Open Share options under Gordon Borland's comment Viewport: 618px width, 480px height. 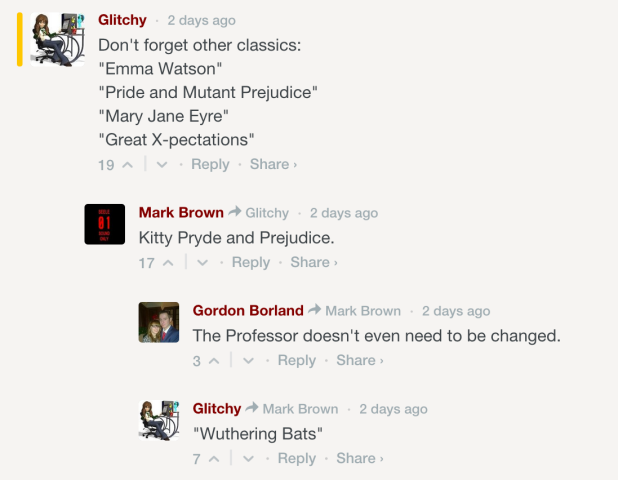[x=359, y=361]
